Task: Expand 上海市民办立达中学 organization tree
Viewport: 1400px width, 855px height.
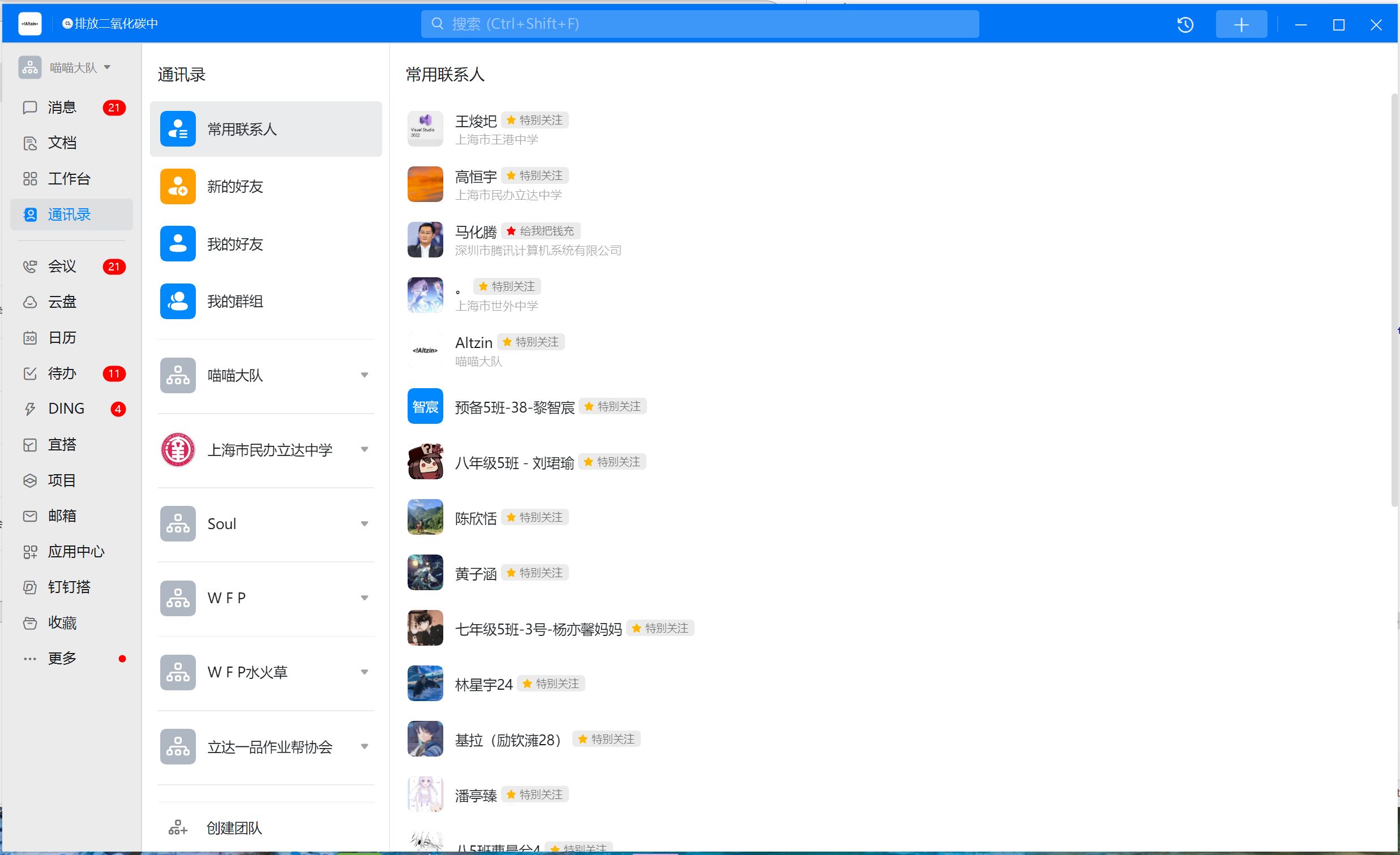Action: (364, 449)
